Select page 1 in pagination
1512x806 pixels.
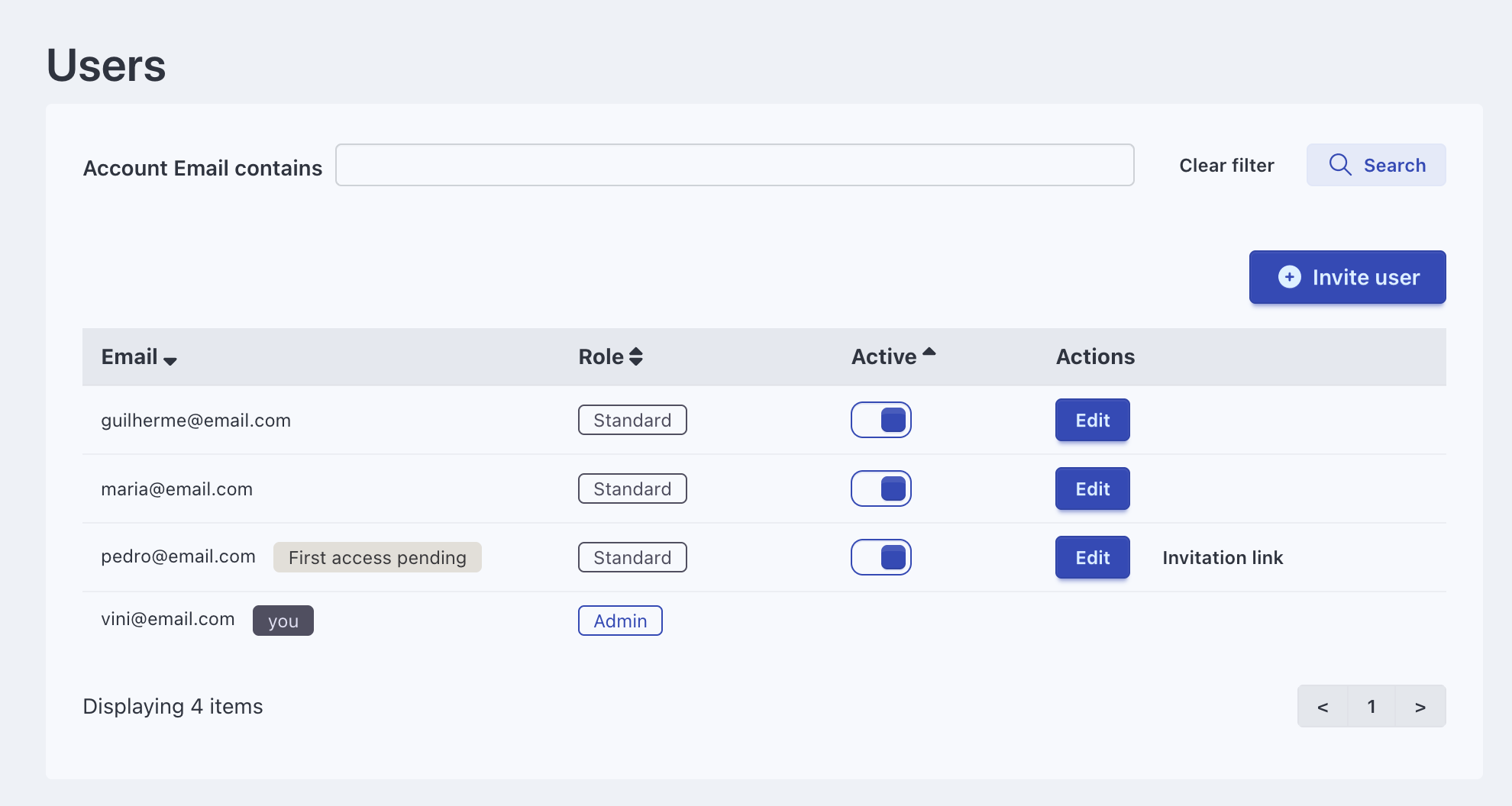point(1371,707)
